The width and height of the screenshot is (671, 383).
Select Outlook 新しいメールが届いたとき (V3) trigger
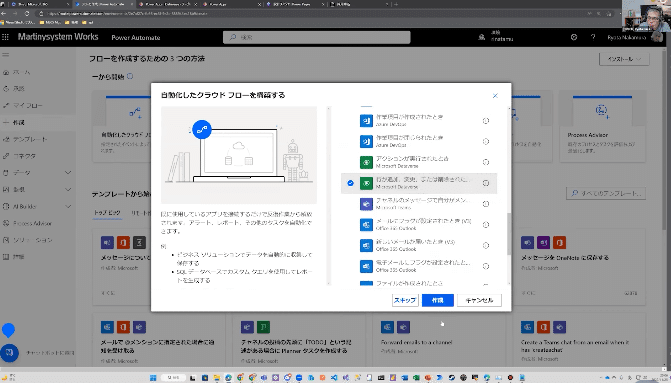point(419,246)
